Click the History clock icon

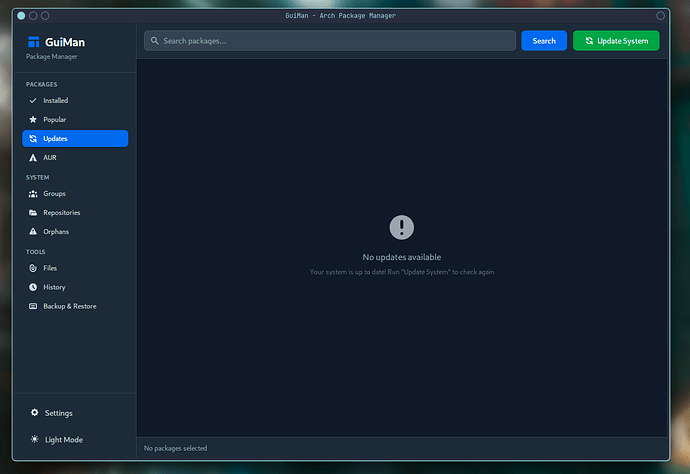click(33, 288)
